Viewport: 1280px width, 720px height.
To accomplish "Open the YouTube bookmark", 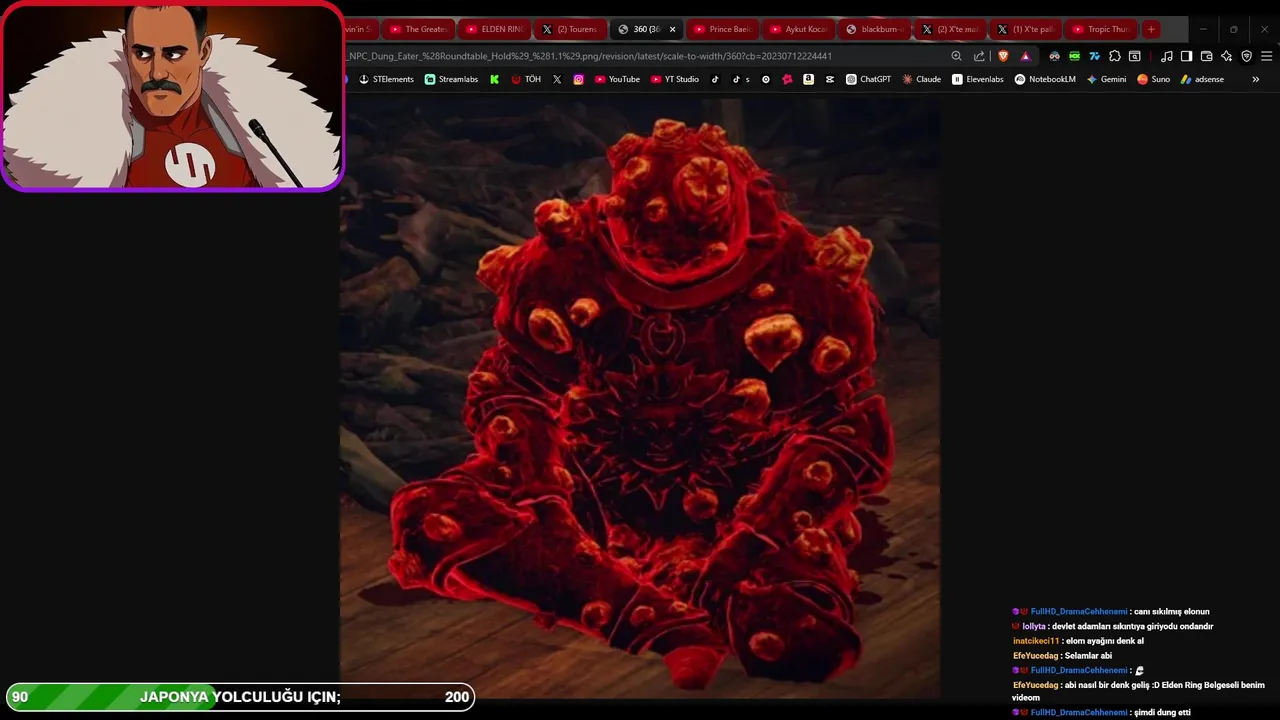I will 617,79.
